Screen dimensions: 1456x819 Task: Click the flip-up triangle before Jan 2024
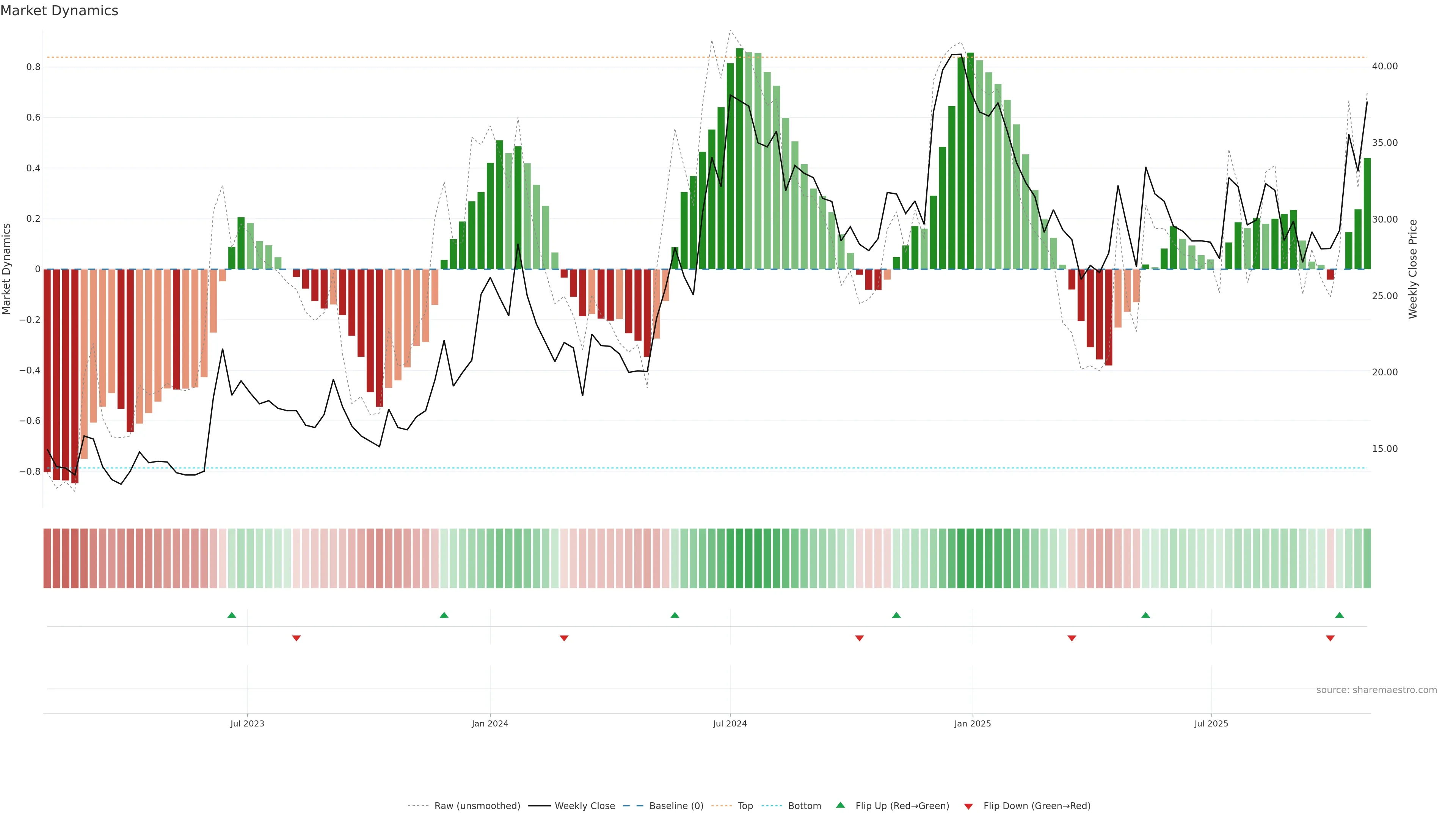444,615
